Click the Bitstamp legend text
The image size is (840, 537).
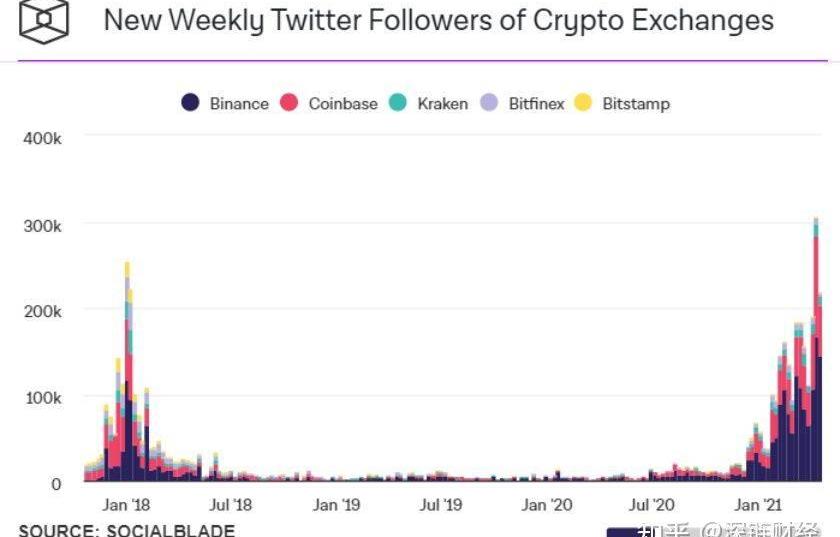click(636, 104)
